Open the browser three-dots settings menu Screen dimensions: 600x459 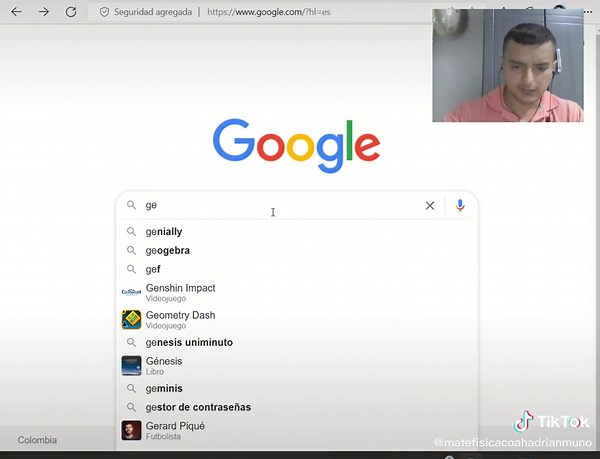tap(588, 12)
